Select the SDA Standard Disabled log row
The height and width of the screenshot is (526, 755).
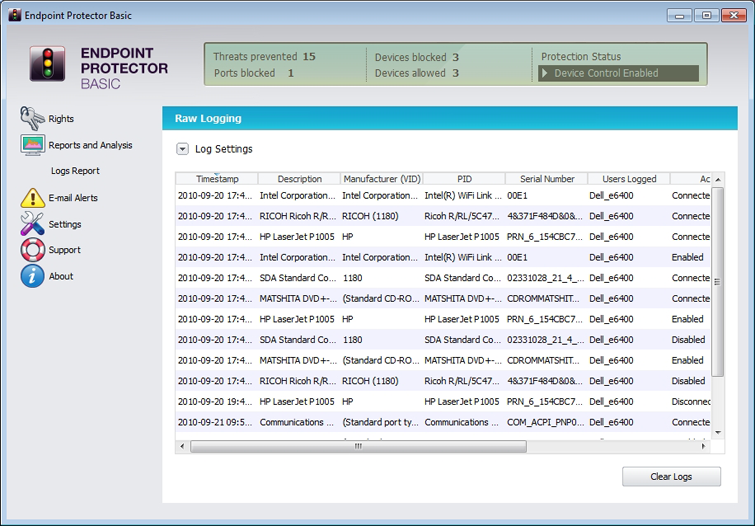coord(443,340)
